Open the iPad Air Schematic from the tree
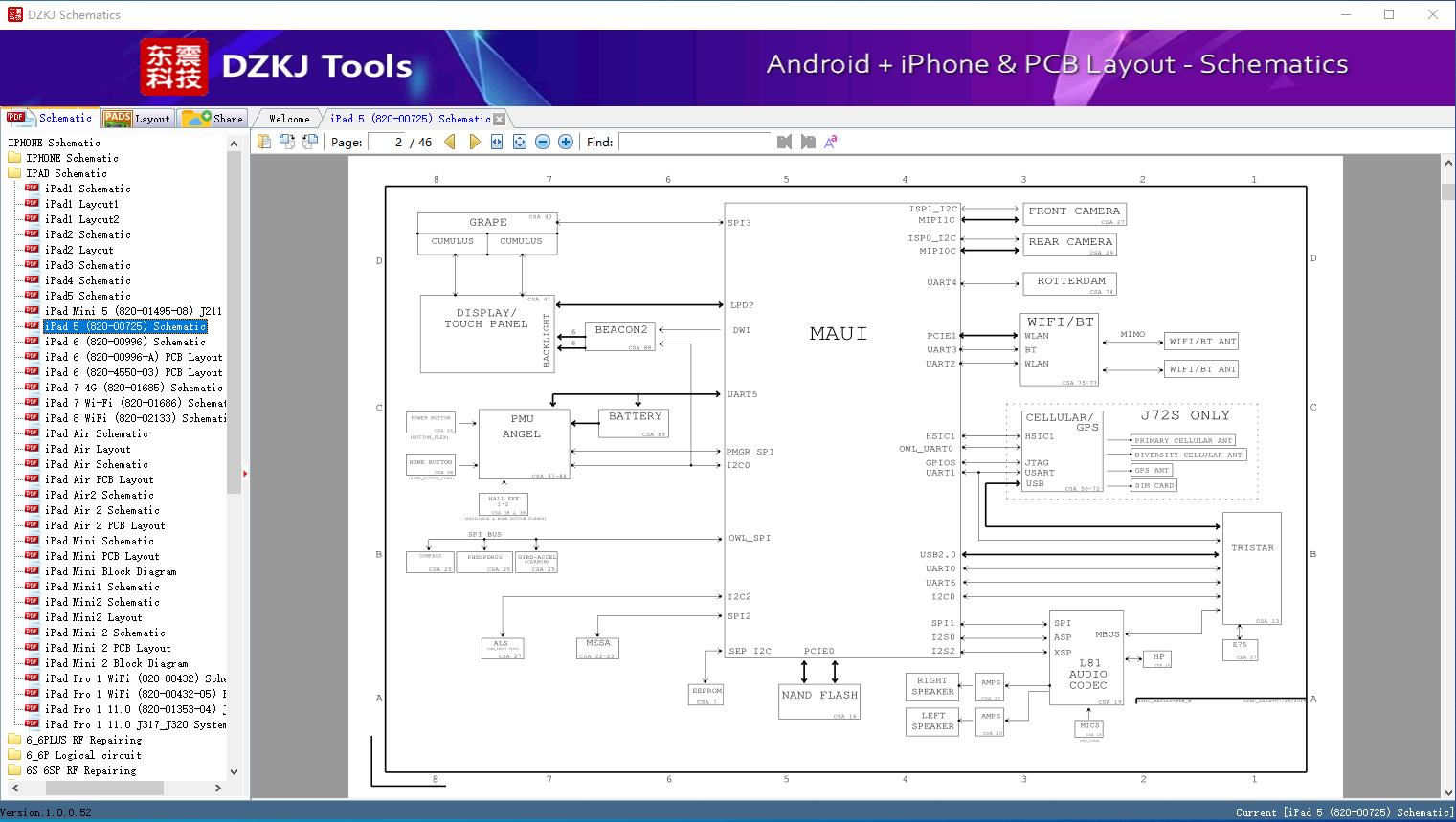The width and height of the screenshot is (1456, 822). 97,433
